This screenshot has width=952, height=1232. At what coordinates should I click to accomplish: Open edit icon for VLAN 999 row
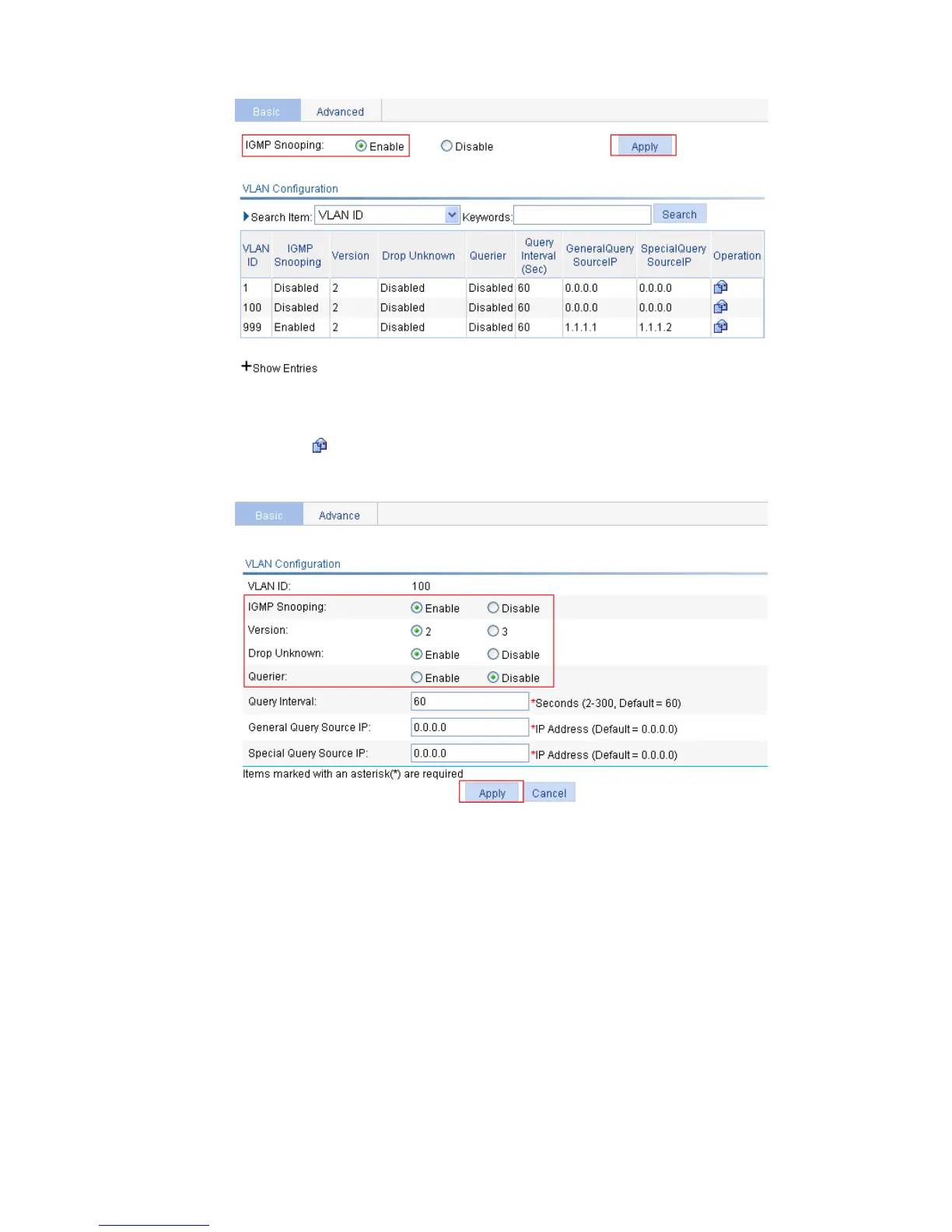coord(720,326)
